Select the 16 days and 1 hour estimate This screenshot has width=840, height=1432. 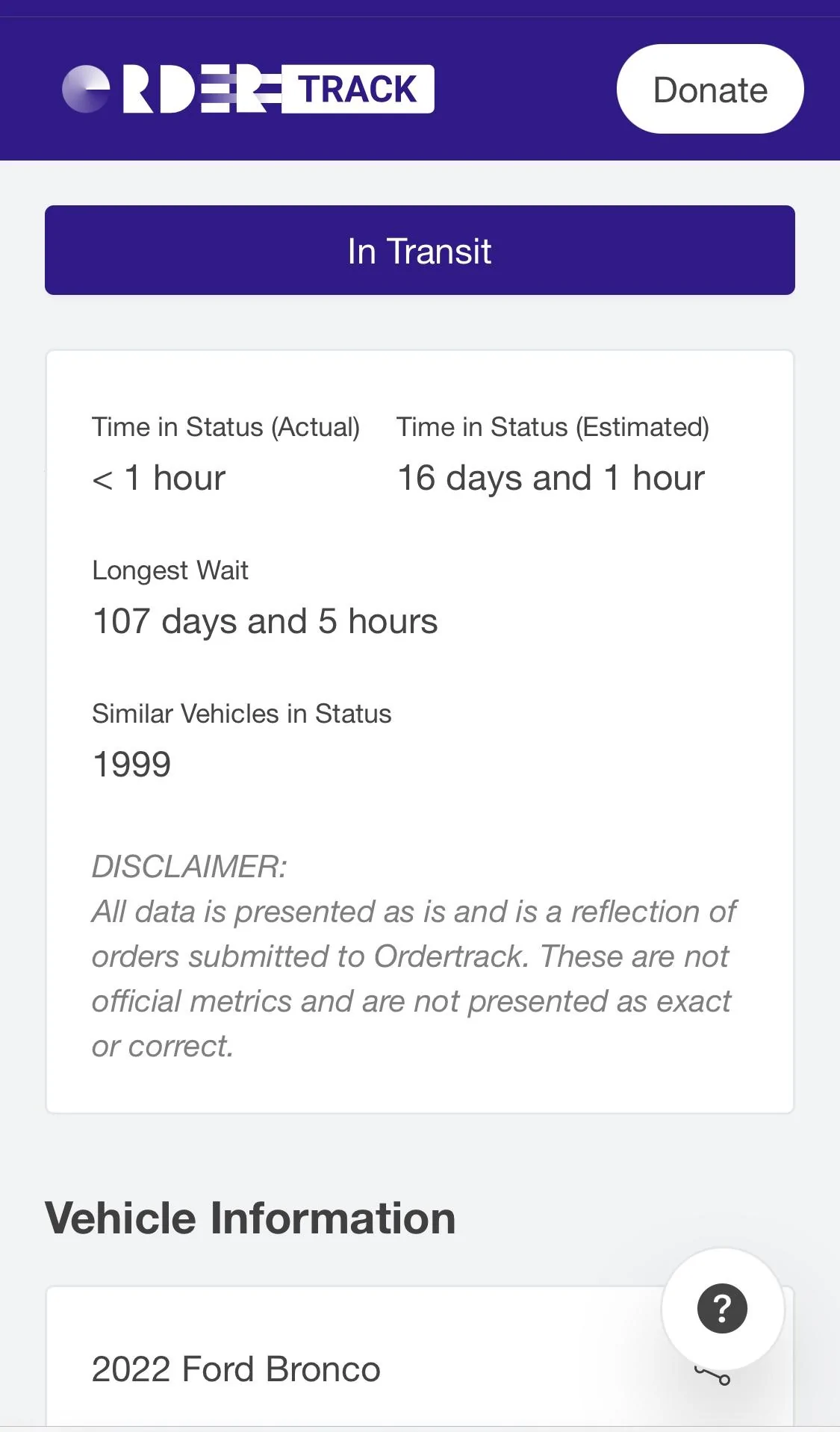pos(550,478)
